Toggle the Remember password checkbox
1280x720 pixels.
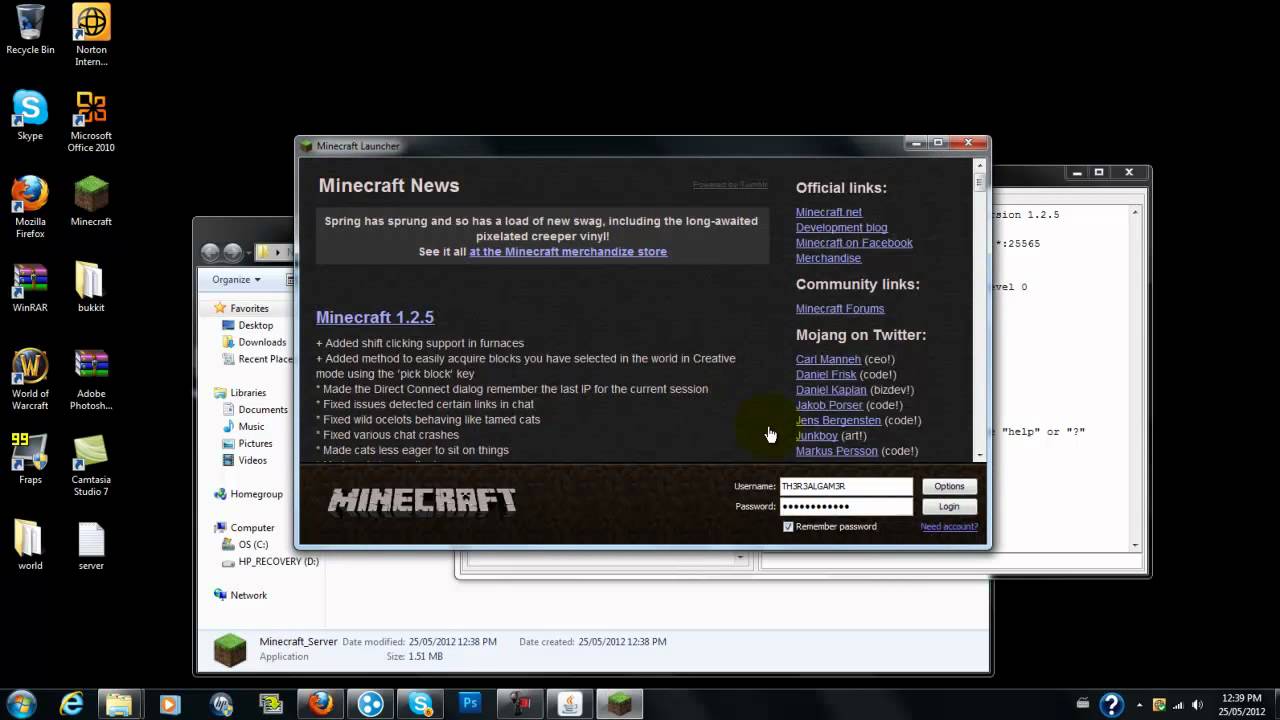pos(788,527)
